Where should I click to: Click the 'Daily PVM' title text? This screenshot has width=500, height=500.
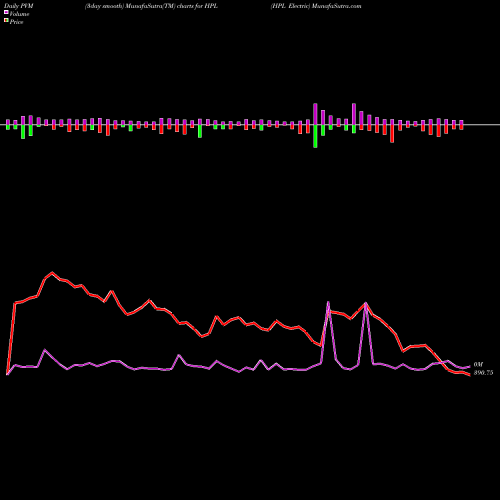[19, 6]
